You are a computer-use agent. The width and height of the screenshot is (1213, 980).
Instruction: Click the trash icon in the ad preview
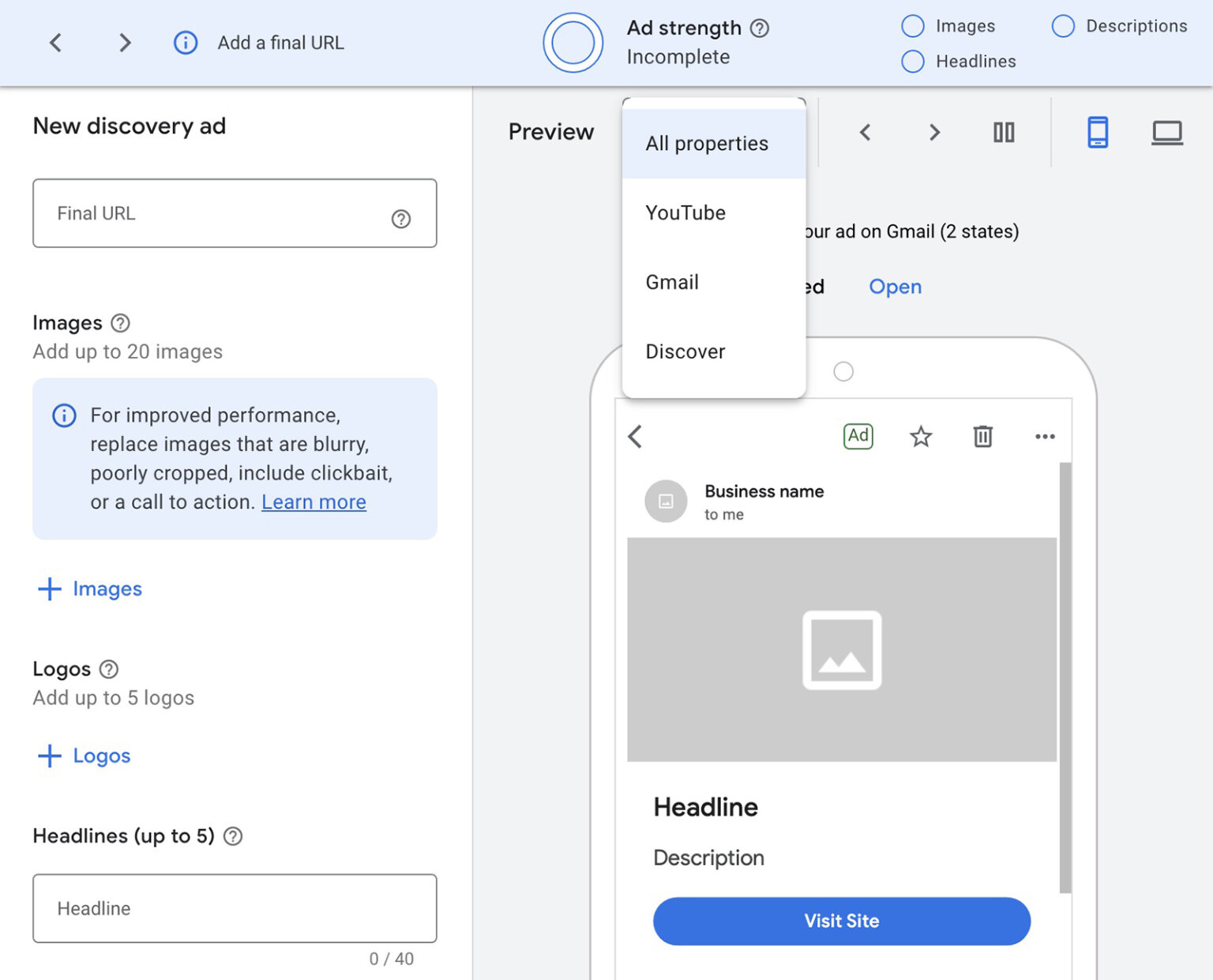pyautogui.click(x=982, y=437)
